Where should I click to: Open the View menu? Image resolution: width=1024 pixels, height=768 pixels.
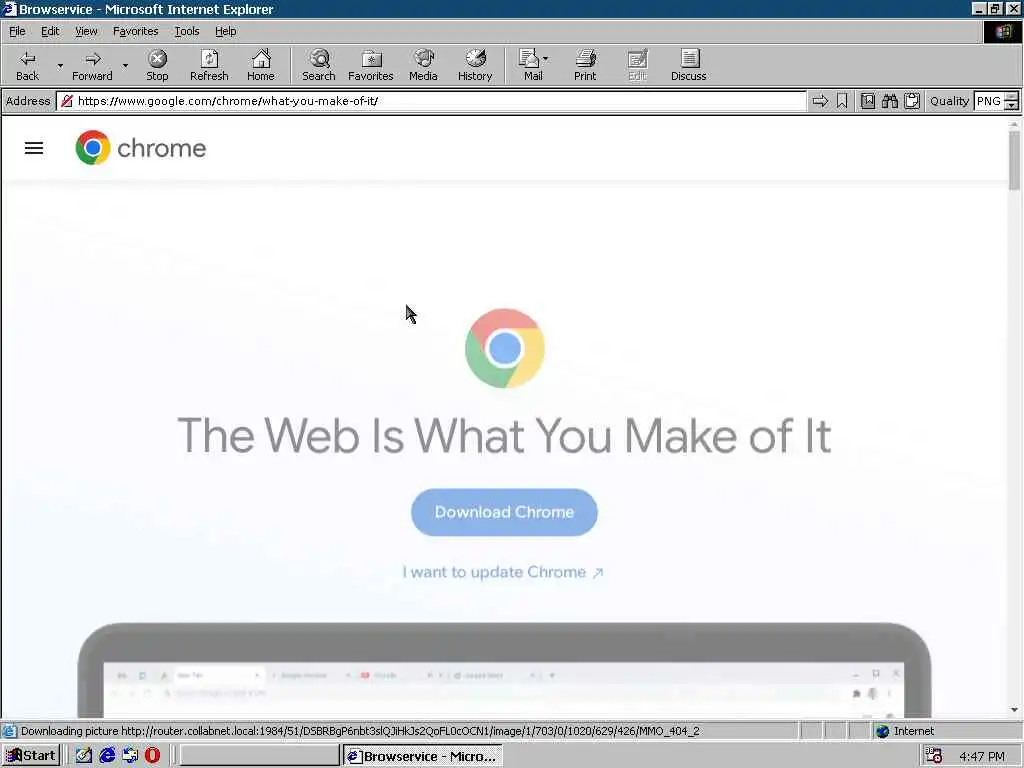(86, 31)
